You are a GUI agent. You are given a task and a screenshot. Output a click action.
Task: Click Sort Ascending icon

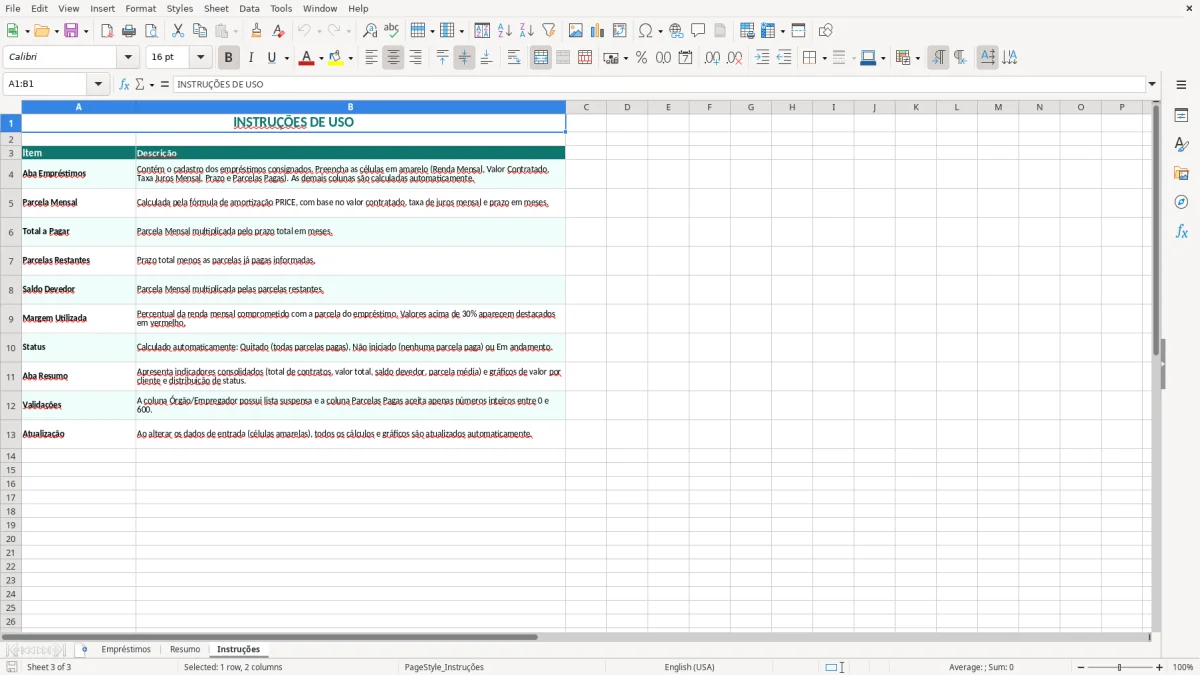pyautogui.click(x=504, y=31)
